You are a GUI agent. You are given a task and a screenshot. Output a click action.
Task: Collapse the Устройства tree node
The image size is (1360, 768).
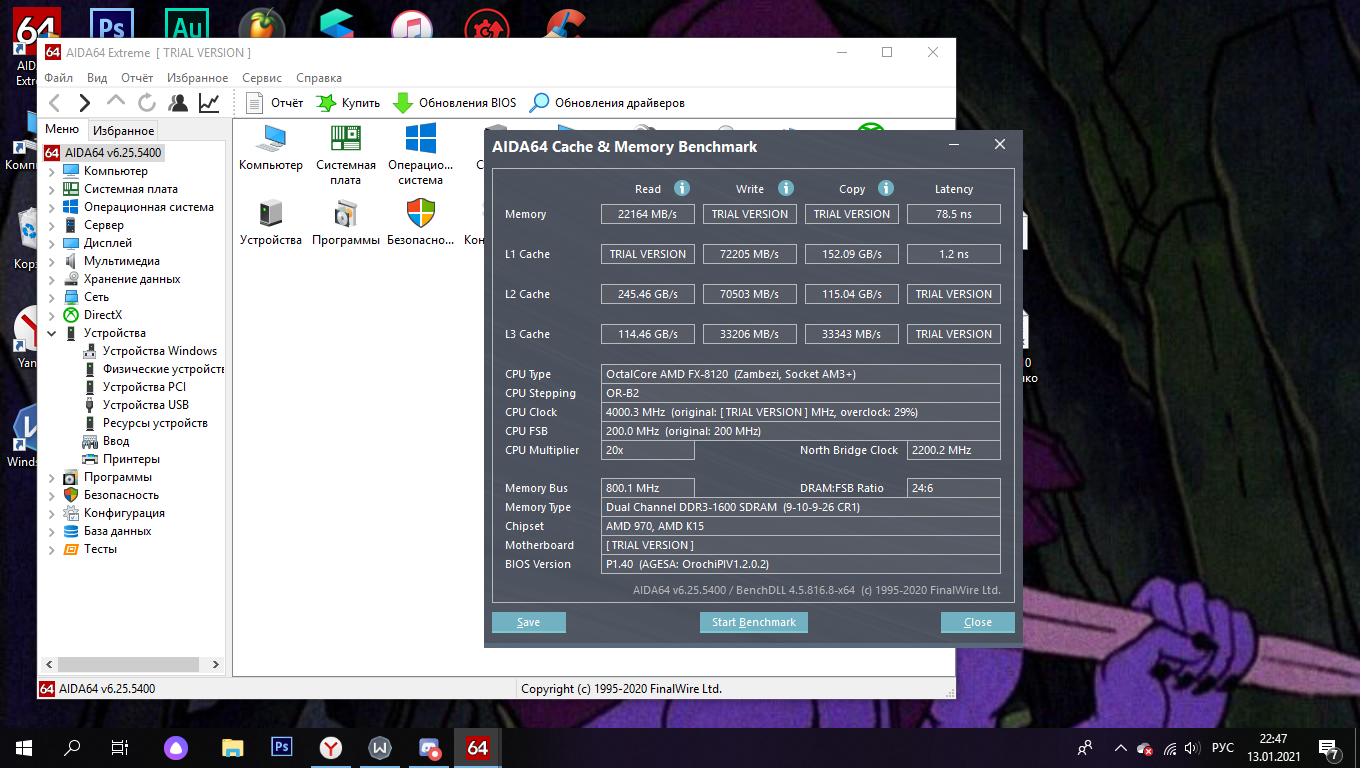pyautogui.click(x=52, y=333)
